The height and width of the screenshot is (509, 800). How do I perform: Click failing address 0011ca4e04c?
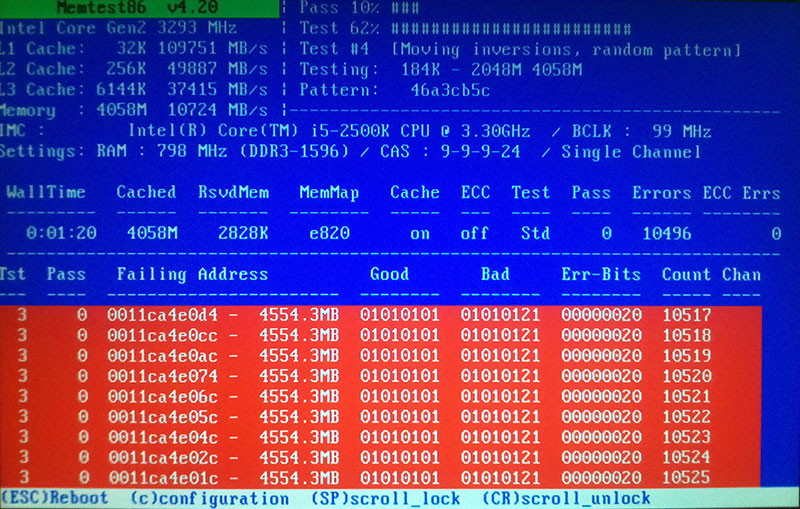point(162,437)
